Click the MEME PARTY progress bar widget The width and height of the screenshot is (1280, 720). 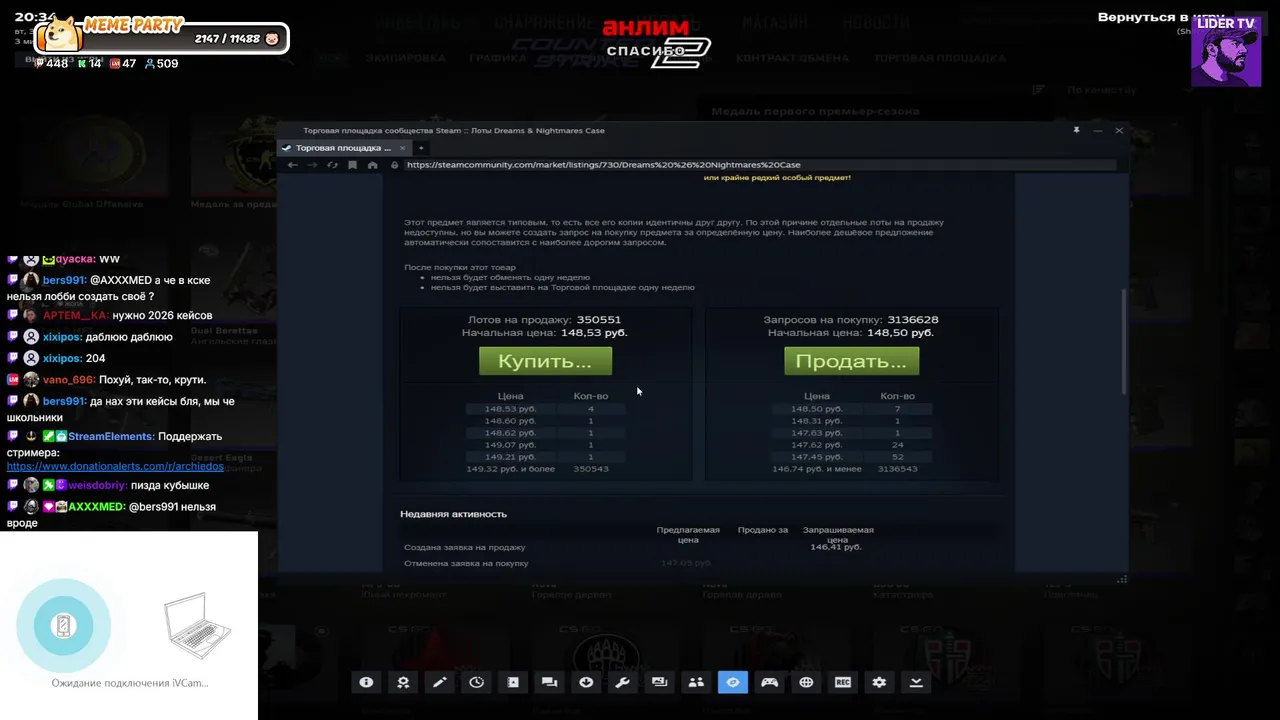[x=162, y=39]
